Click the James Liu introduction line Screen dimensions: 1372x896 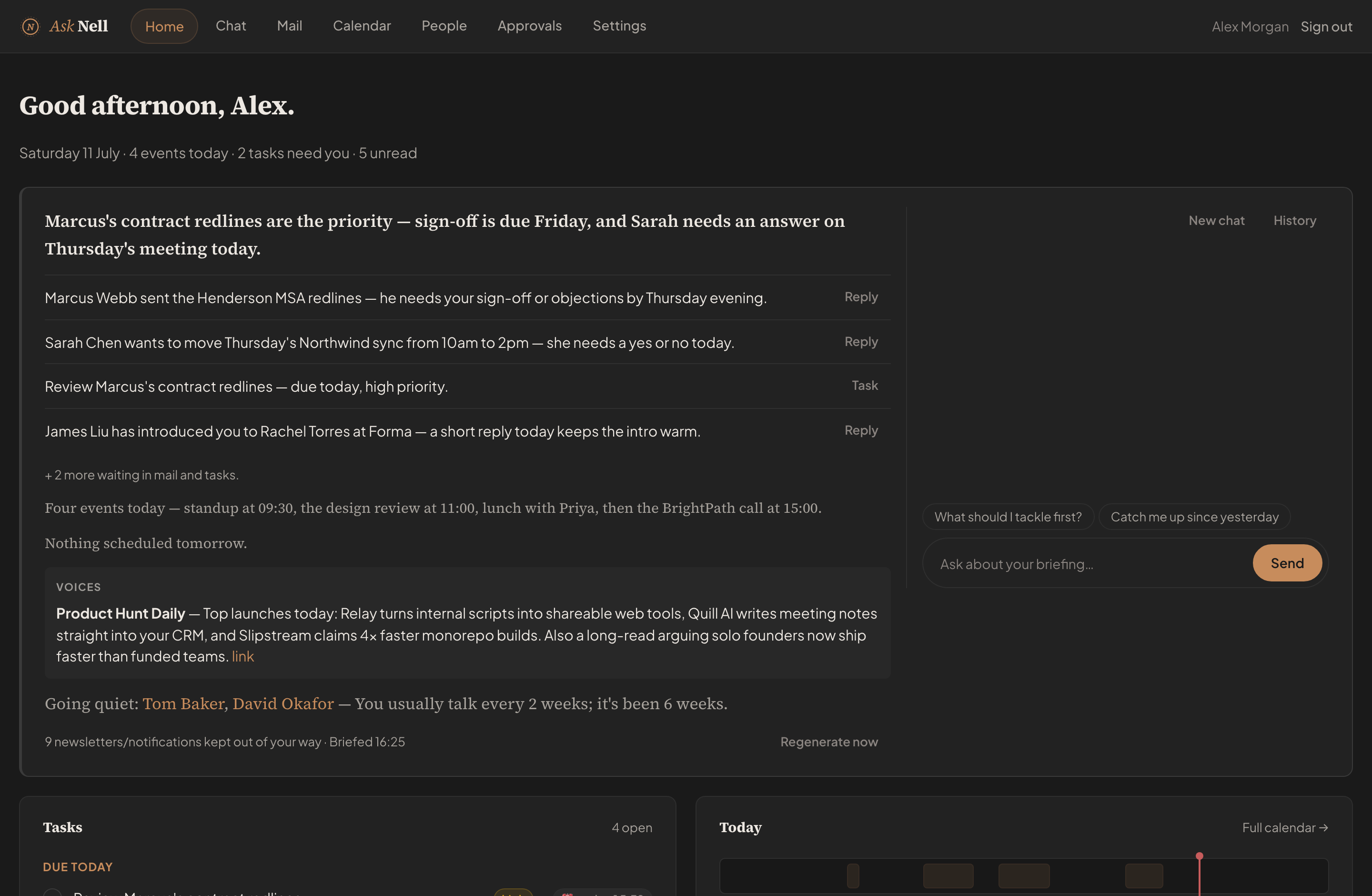coord(373,432)
